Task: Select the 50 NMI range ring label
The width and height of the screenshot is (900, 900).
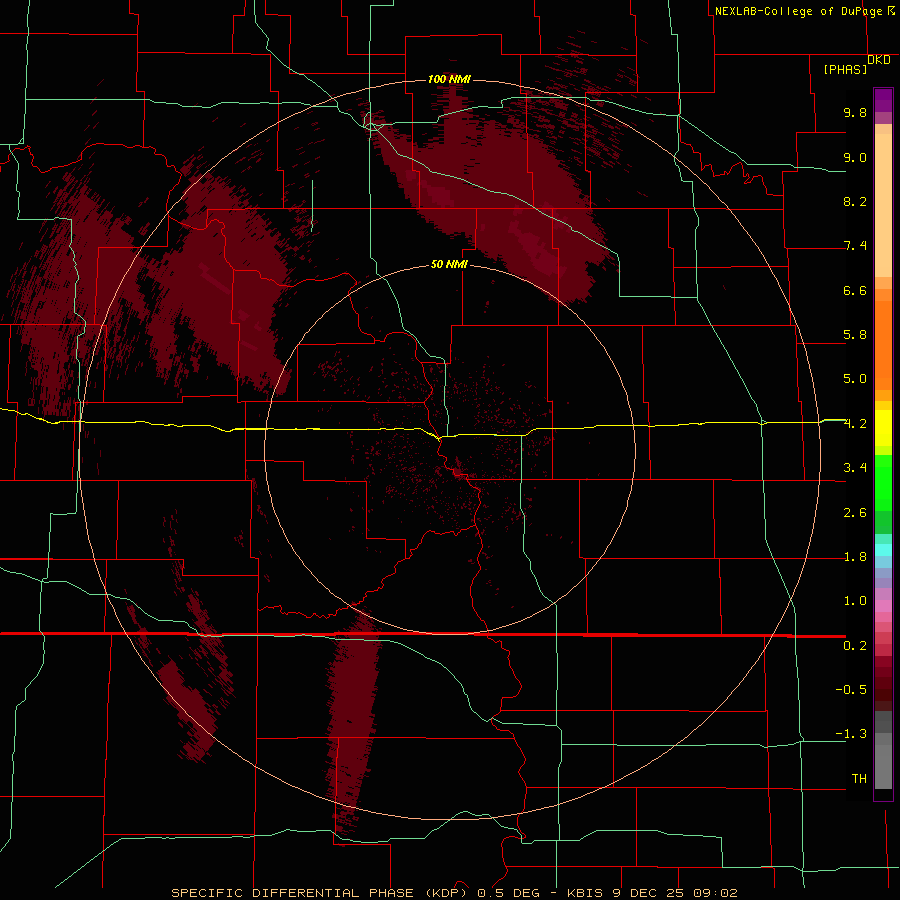Action: 449,264
